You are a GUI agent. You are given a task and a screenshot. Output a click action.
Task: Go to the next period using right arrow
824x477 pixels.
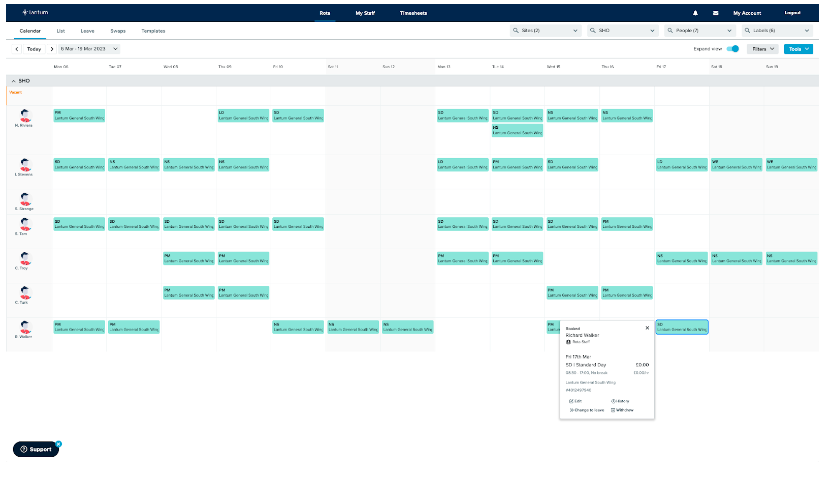click(52, 49)
